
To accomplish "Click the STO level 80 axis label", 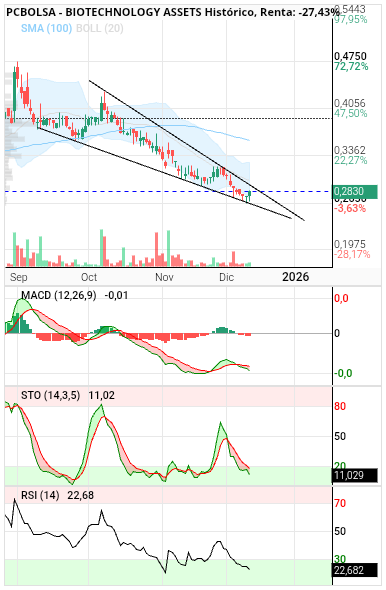I will tap(340, 406).
